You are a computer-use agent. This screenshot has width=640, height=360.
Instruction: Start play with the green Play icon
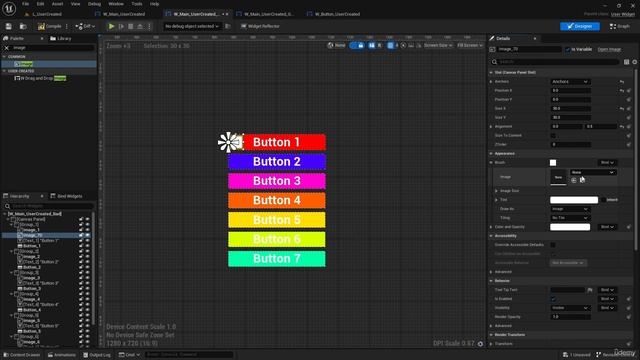(111, 26)
